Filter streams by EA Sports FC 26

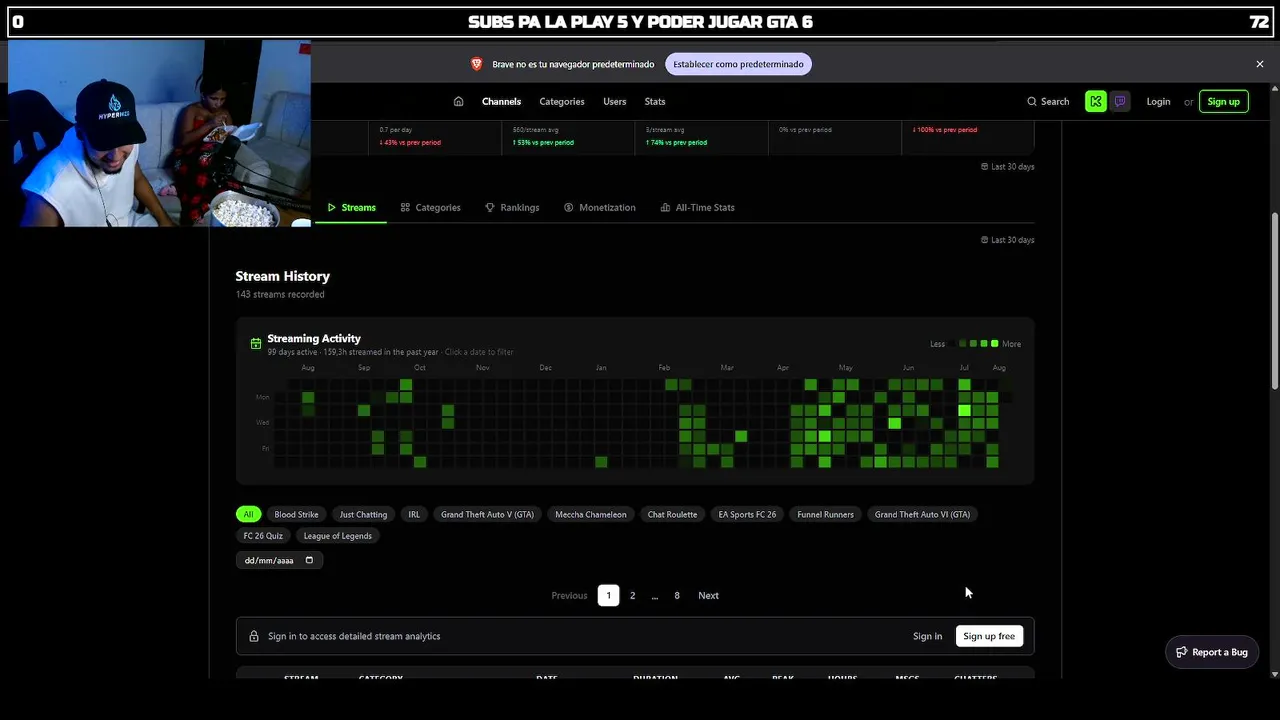pyautogui.click(x=747, y=514)
